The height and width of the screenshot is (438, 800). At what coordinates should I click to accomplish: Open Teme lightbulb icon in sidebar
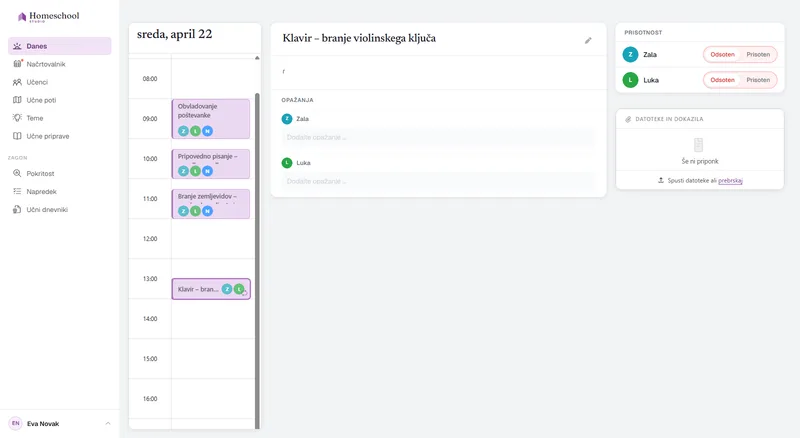17,118
